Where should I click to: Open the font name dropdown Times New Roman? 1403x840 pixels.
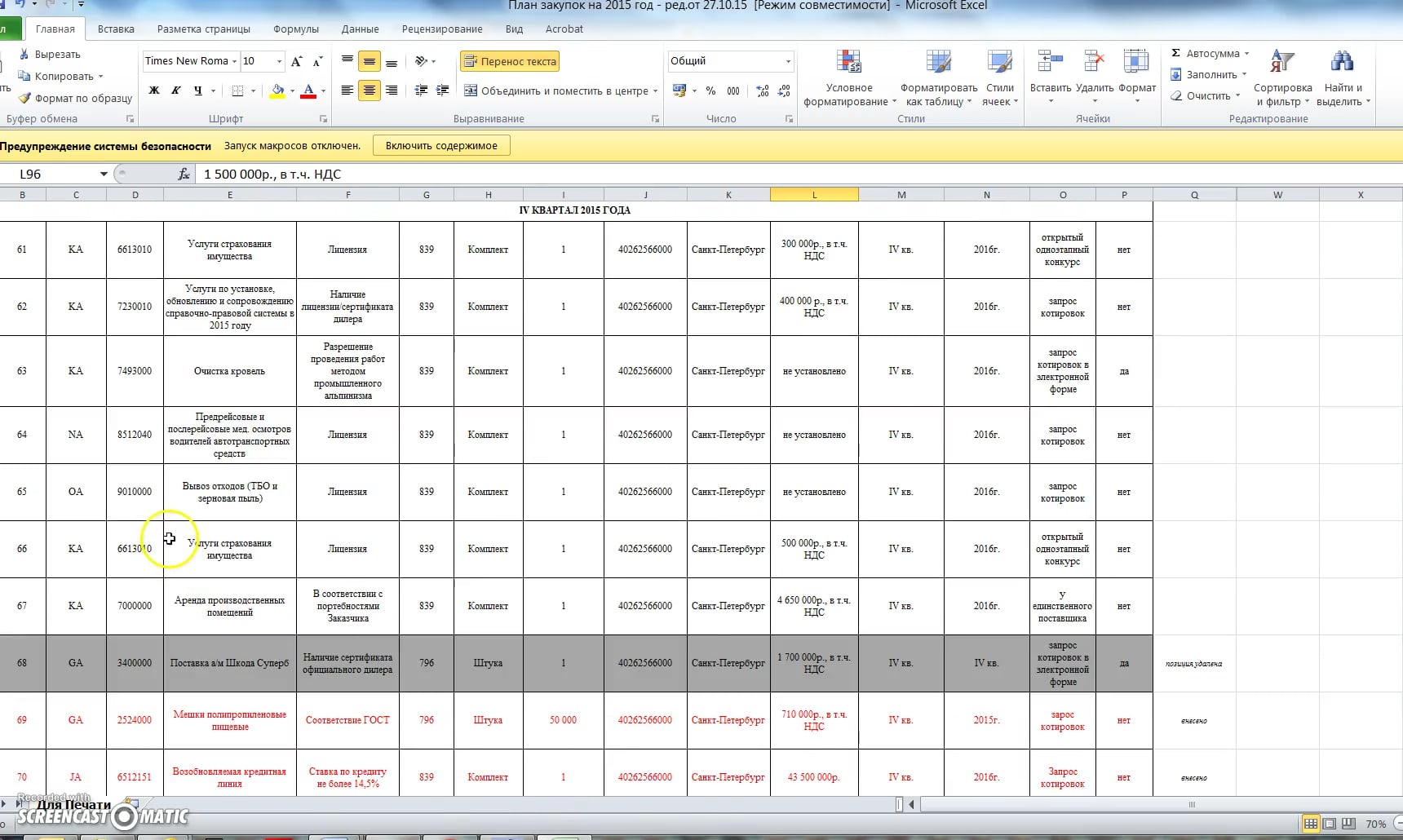click(x=234, y=61)
